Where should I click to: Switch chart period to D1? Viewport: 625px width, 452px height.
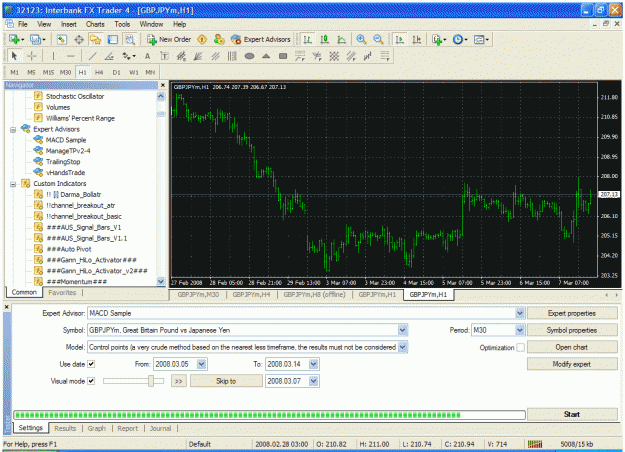point(116,72)
